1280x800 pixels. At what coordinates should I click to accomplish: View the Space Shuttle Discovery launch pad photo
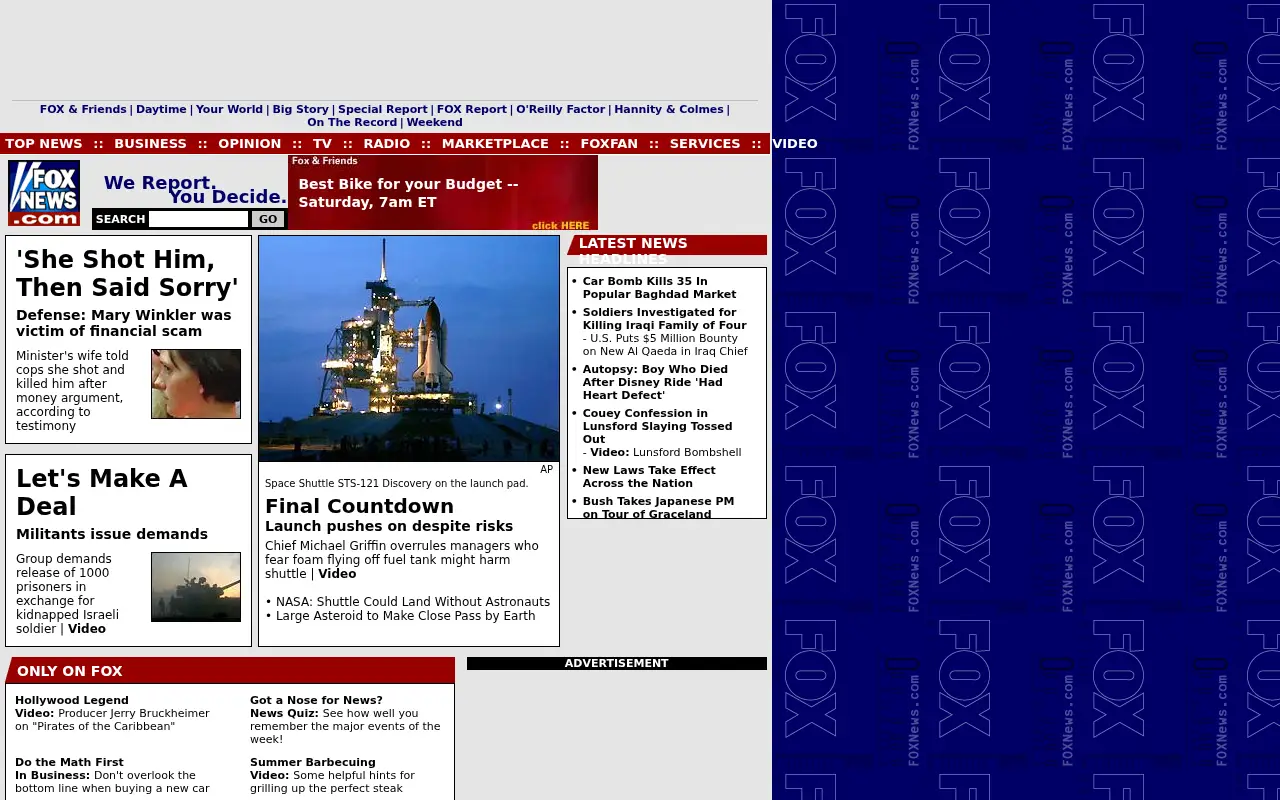tap(409, 349)
